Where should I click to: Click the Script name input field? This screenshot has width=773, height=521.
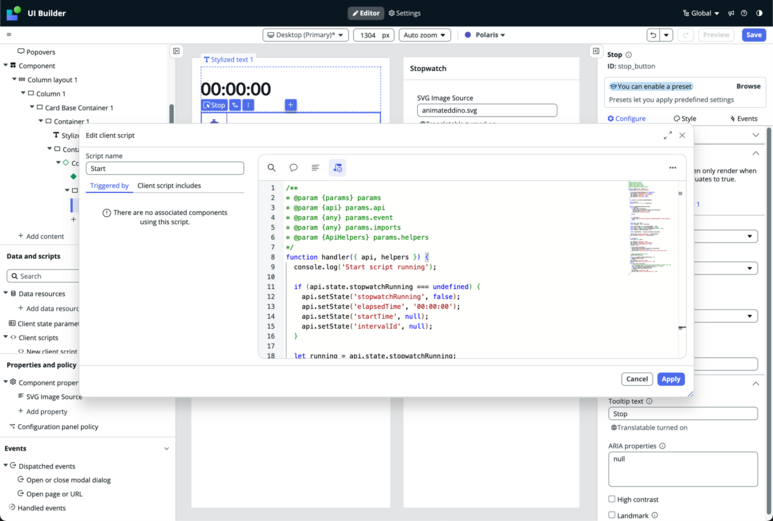[165, 169]
